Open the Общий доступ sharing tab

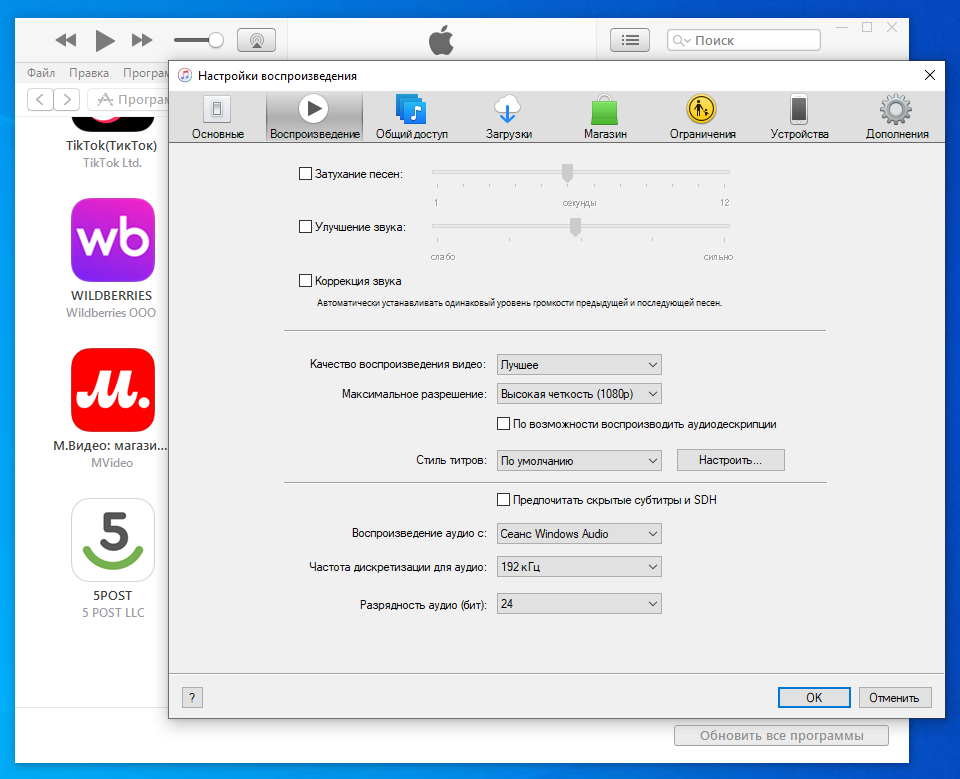(x=411, y=117)
